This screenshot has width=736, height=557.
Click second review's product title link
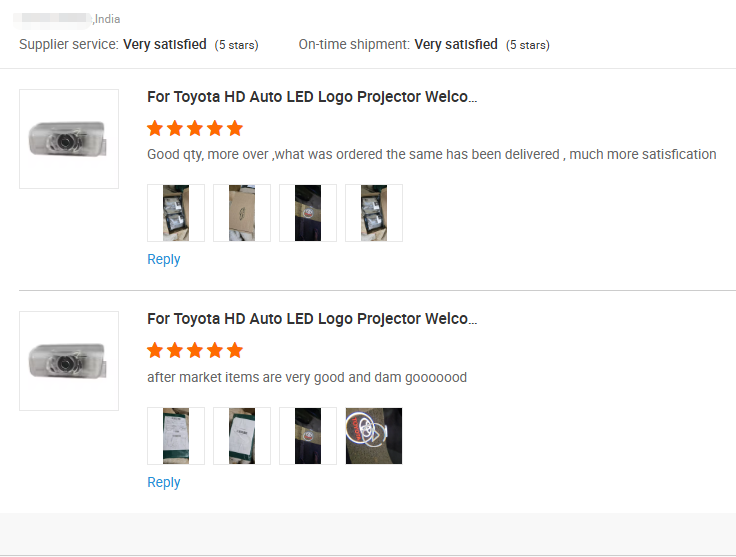pos(312,319)
